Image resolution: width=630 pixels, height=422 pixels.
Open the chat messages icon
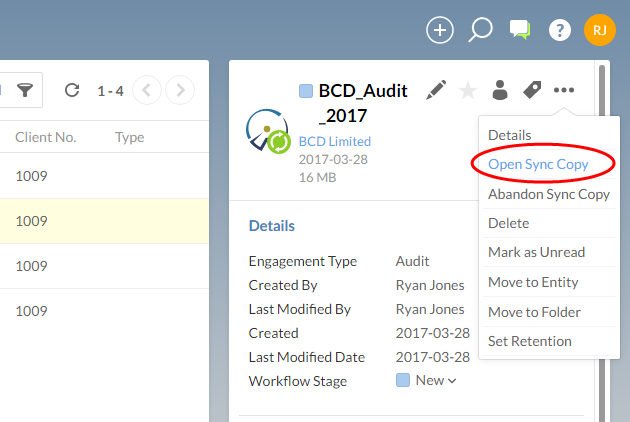coord(519,30)
